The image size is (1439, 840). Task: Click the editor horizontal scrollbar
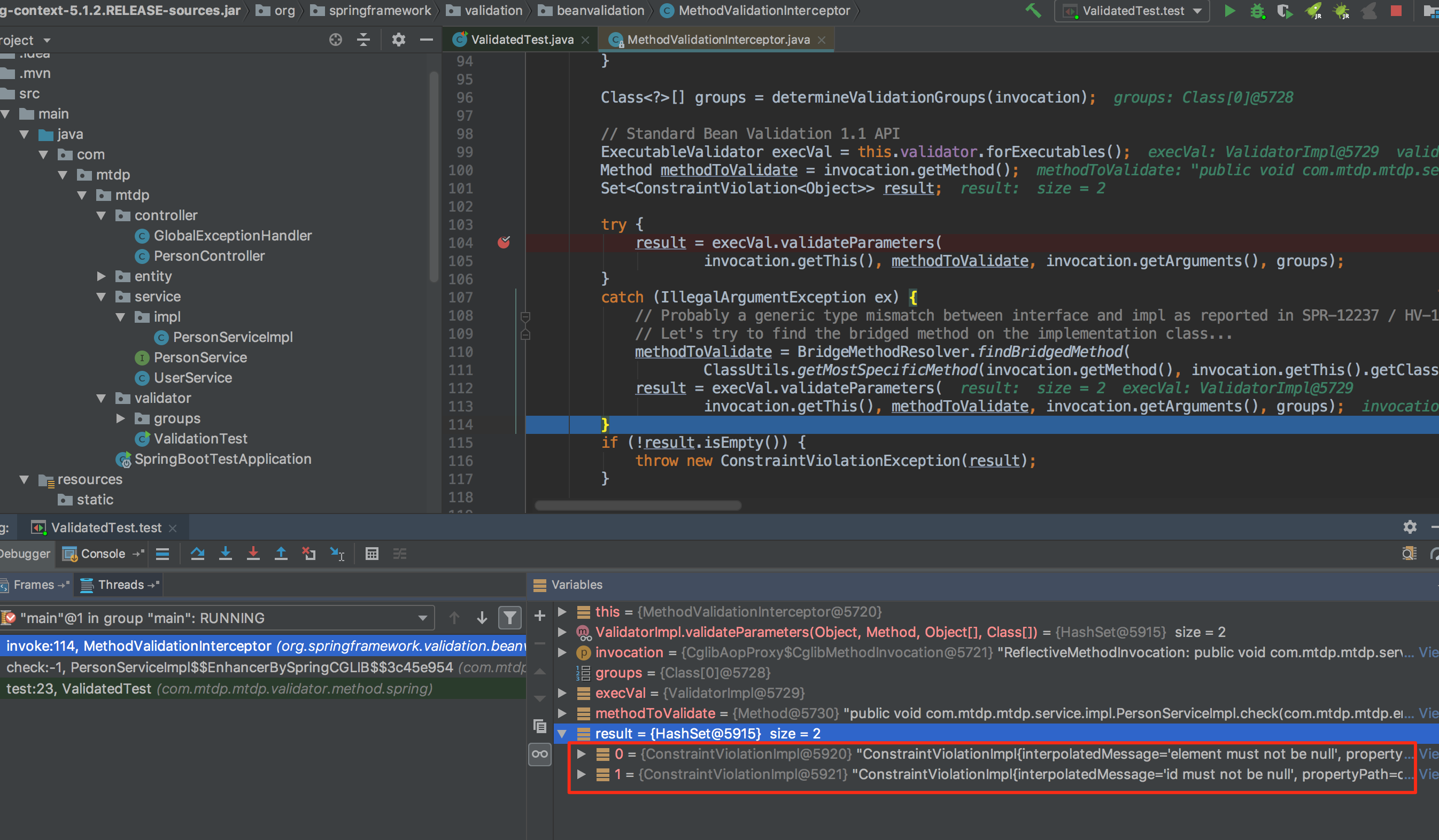point(637,505)
